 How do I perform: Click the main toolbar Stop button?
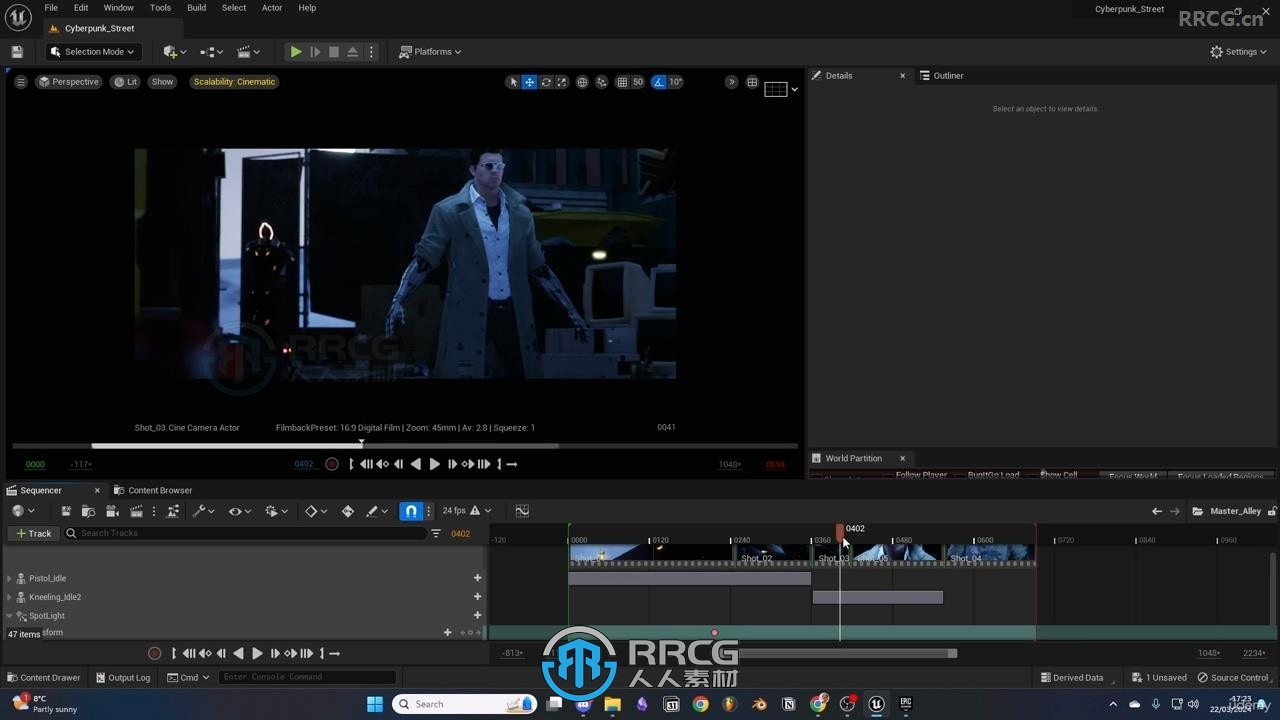point(334,52)
